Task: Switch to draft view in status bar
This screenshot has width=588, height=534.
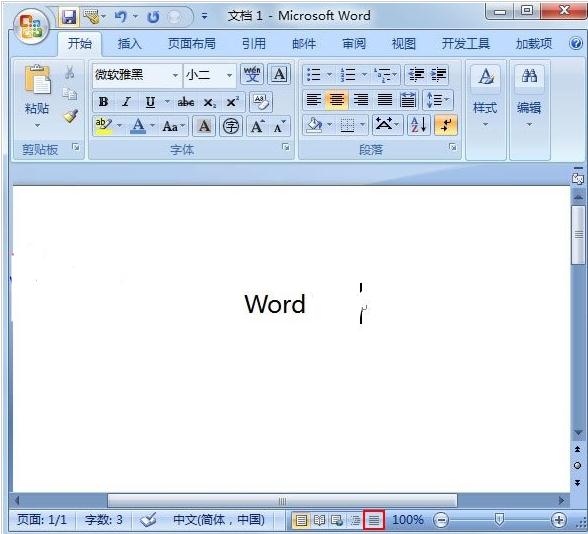Action: click(x=374, y=520)
